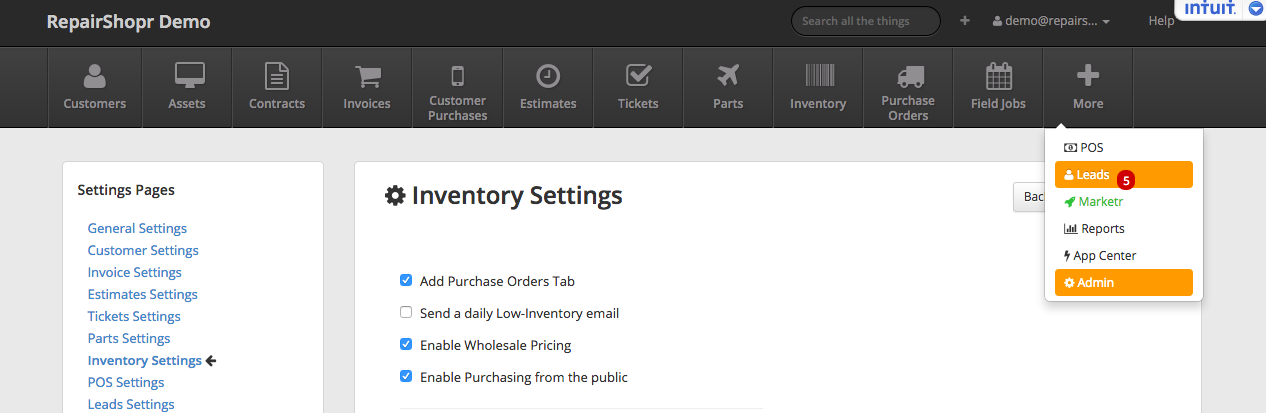Expand the demo@repairs user dropdown

coord(1051,21)
